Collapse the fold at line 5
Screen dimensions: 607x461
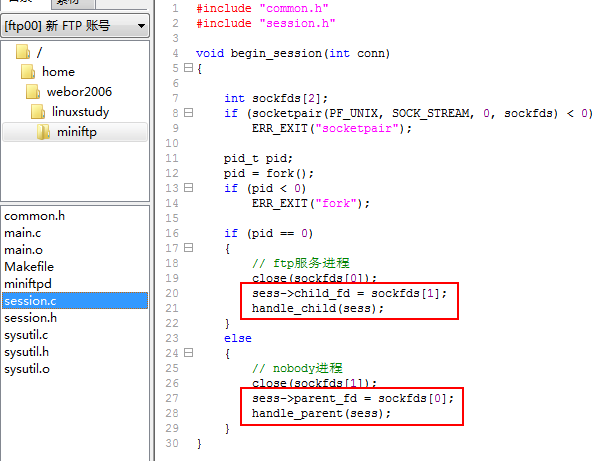188,68
